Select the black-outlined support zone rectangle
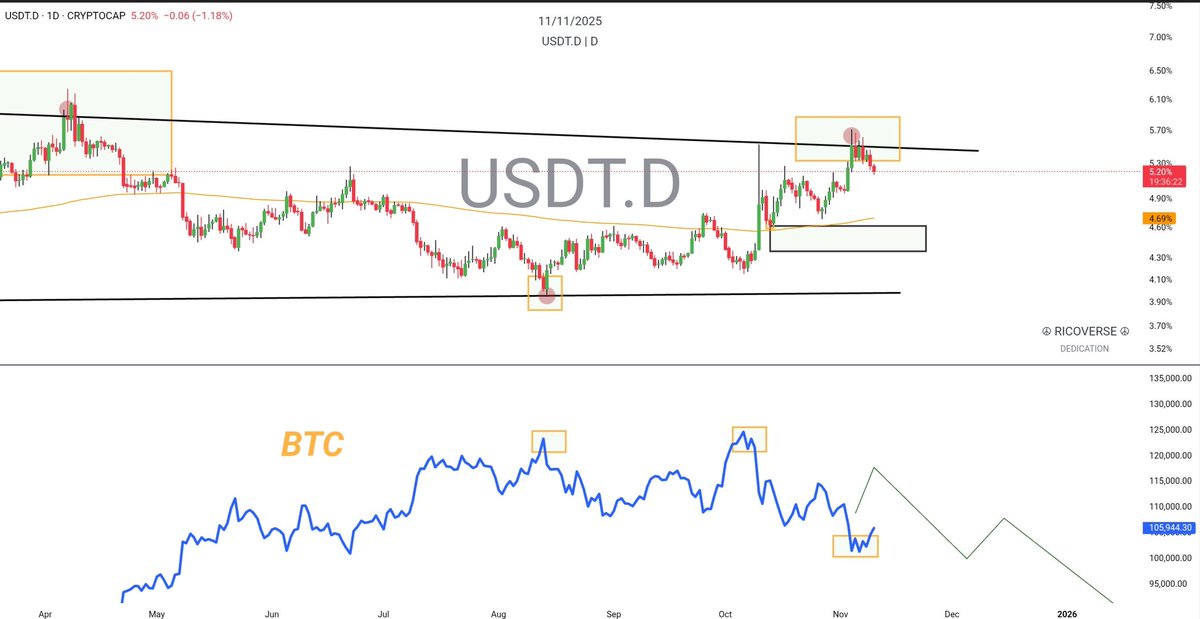The width and height of the screenshot is (1200, 619). click(x=848, y=238)
